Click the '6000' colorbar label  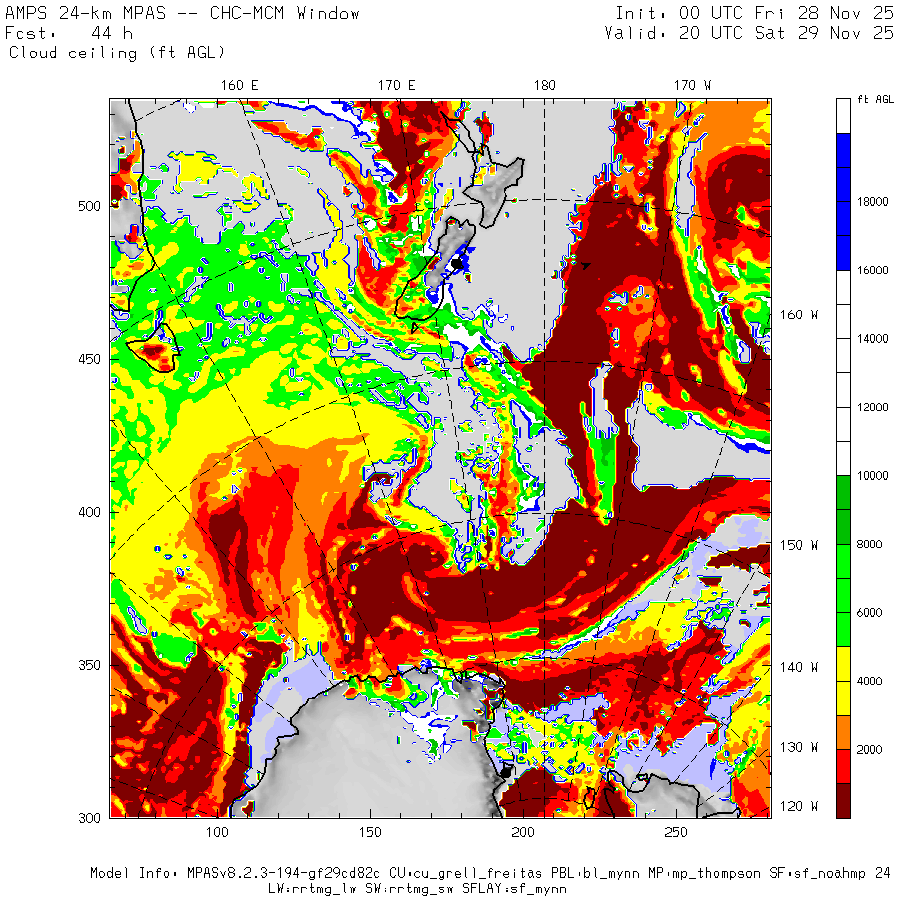pos(870,613)
